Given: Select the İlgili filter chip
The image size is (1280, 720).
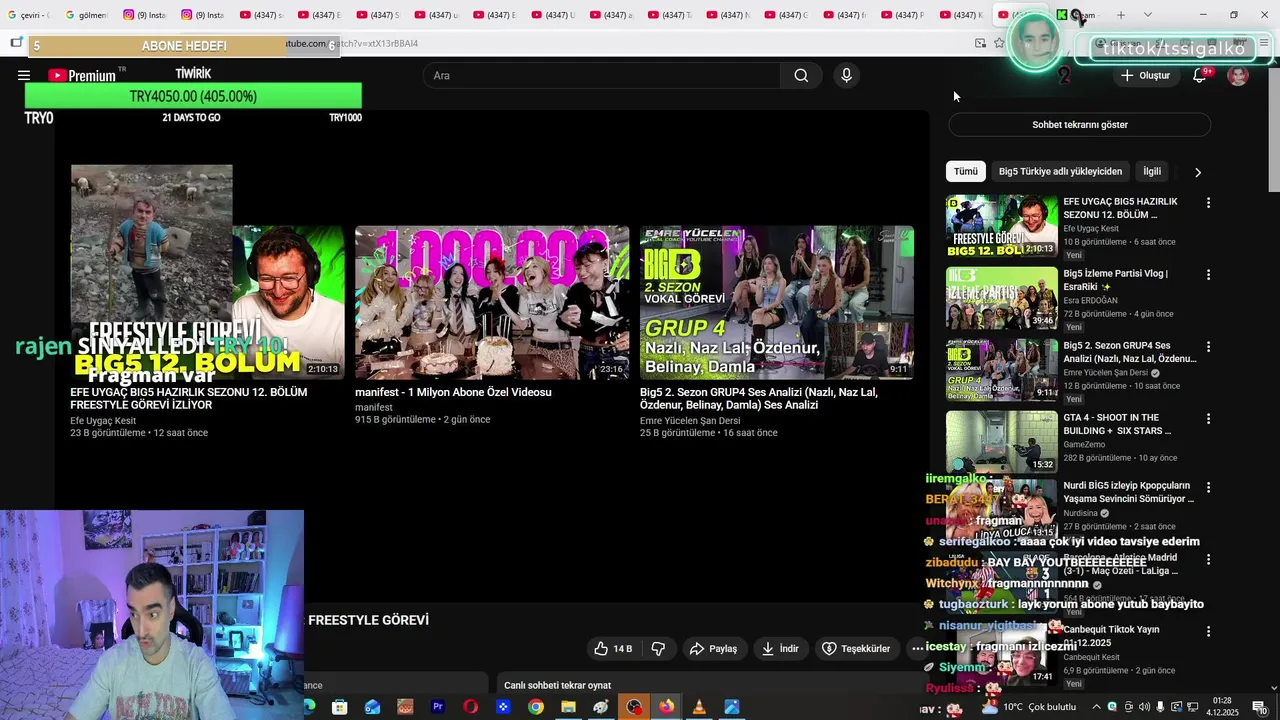Looking at the screenshot, I should click(1152, 171).
